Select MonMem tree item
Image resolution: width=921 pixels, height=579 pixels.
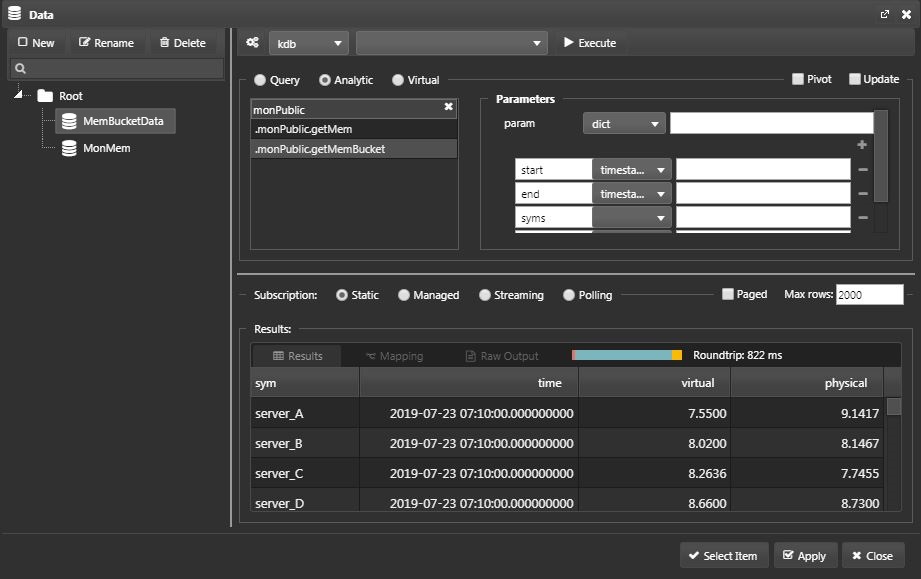pyautogui.click(x=97, y=148)
